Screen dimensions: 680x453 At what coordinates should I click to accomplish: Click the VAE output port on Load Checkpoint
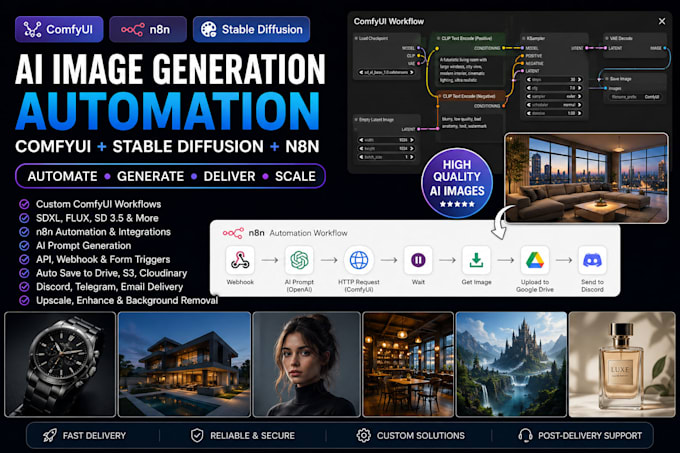(418, 64)
